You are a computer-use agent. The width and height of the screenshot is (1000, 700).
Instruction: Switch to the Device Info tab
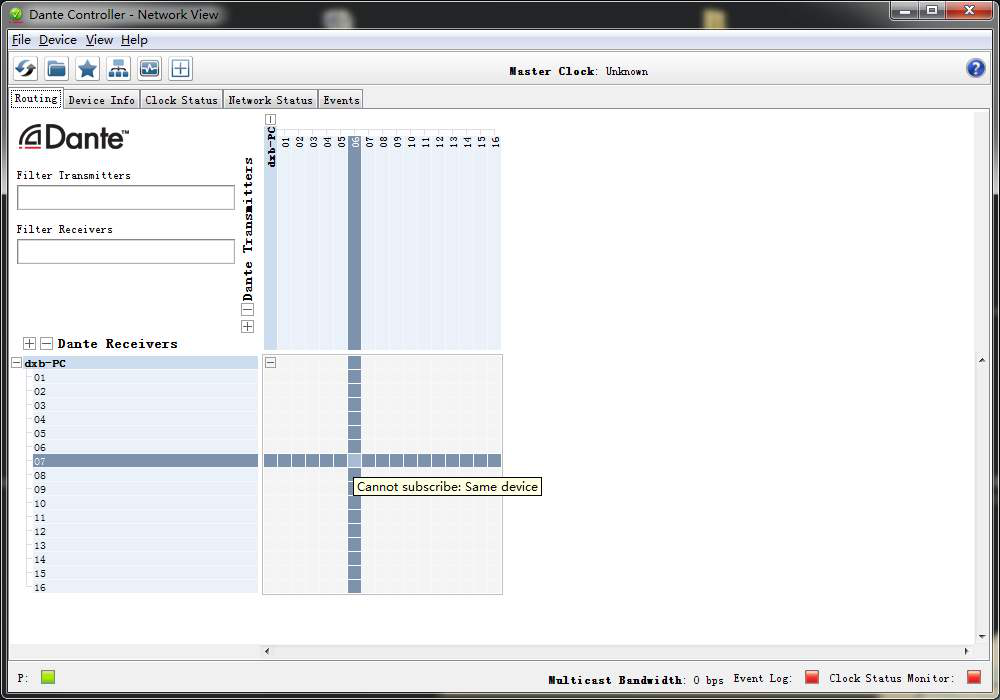point(101,100)
